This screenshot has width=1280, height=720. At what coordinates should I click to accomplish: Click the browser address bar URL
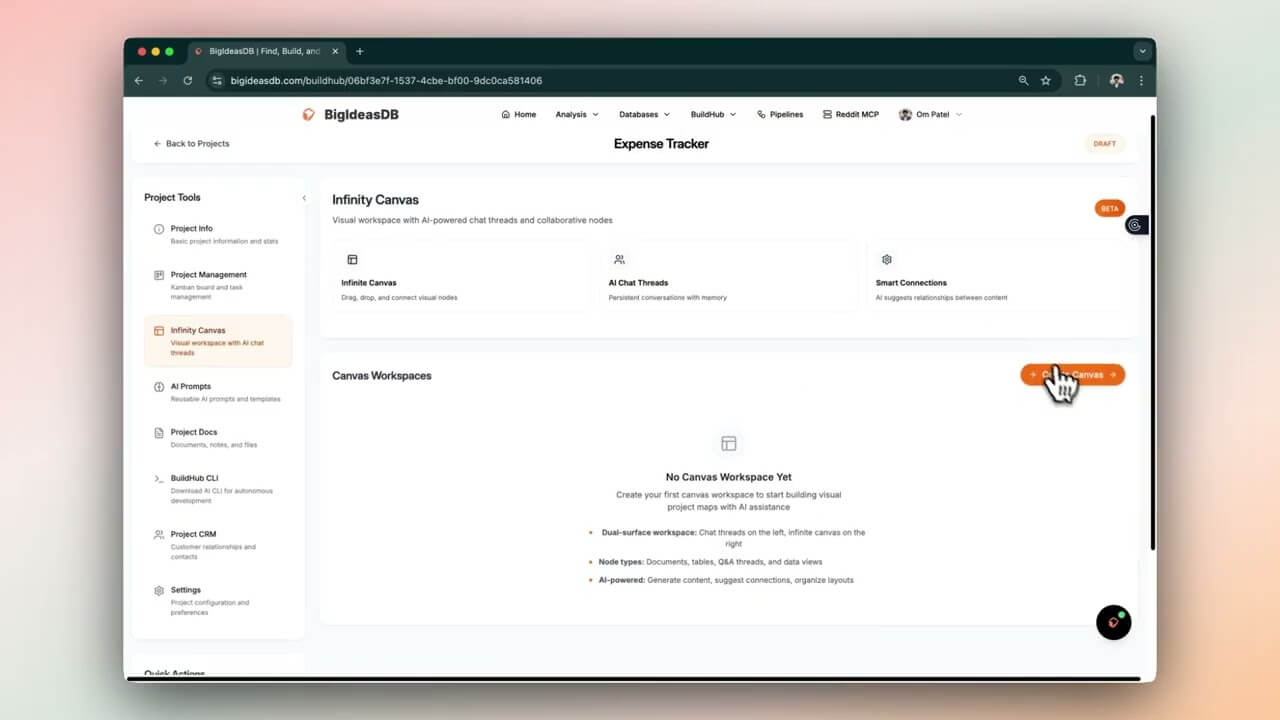point(386,80)
